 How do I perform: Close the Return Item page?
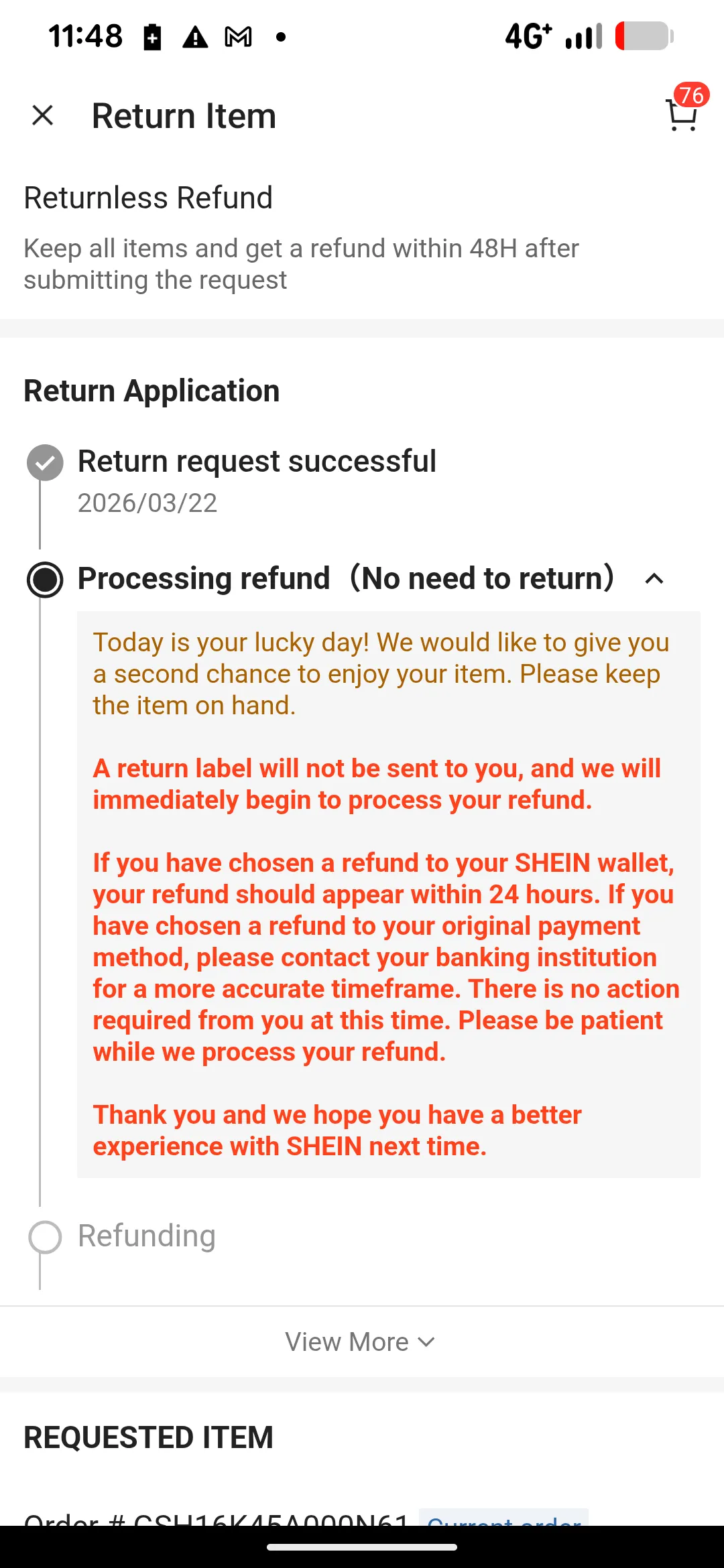pos(43,115)
